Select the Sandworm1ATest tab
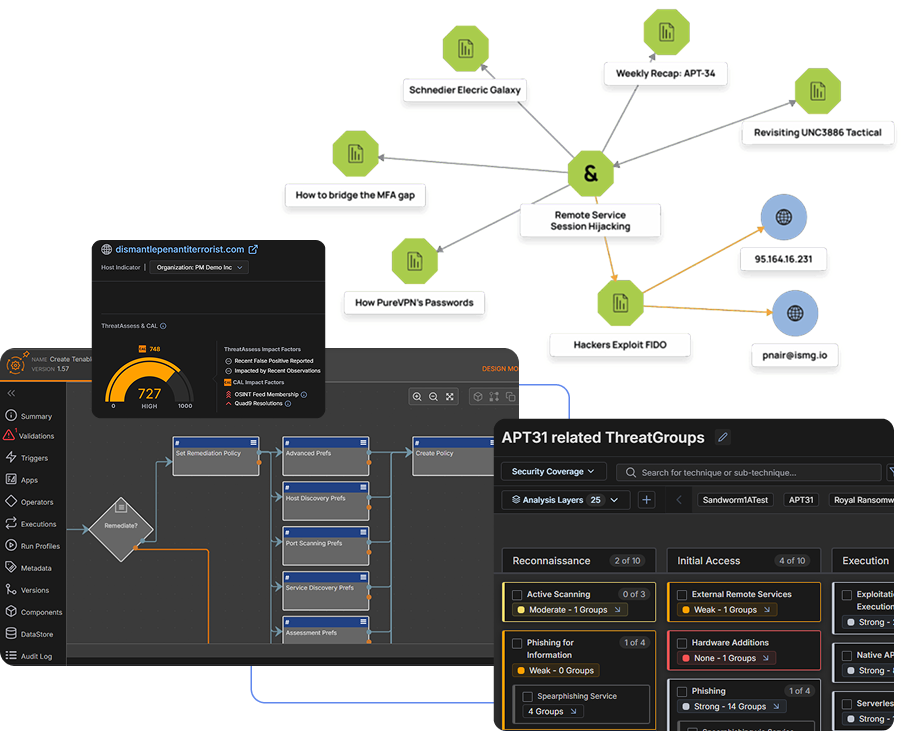 pyautogui.click(x=736, y=500)
